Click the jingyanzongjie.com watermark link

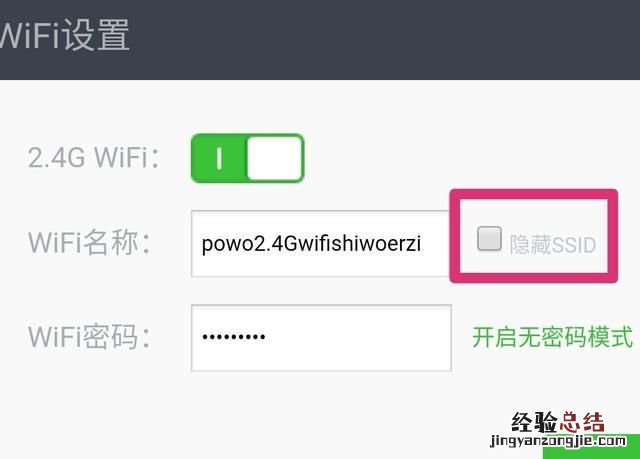(558, 441)
